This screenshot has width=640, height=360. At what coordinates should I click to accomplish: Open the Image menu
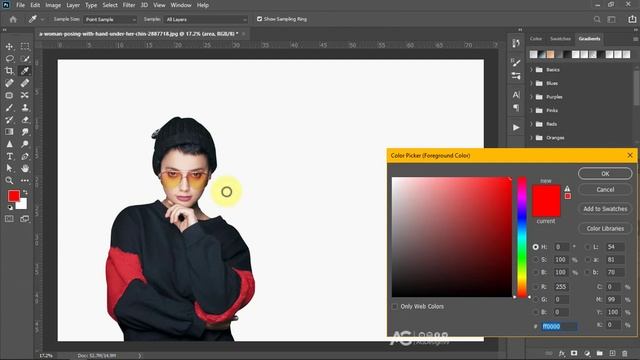(x=53, y=5)
